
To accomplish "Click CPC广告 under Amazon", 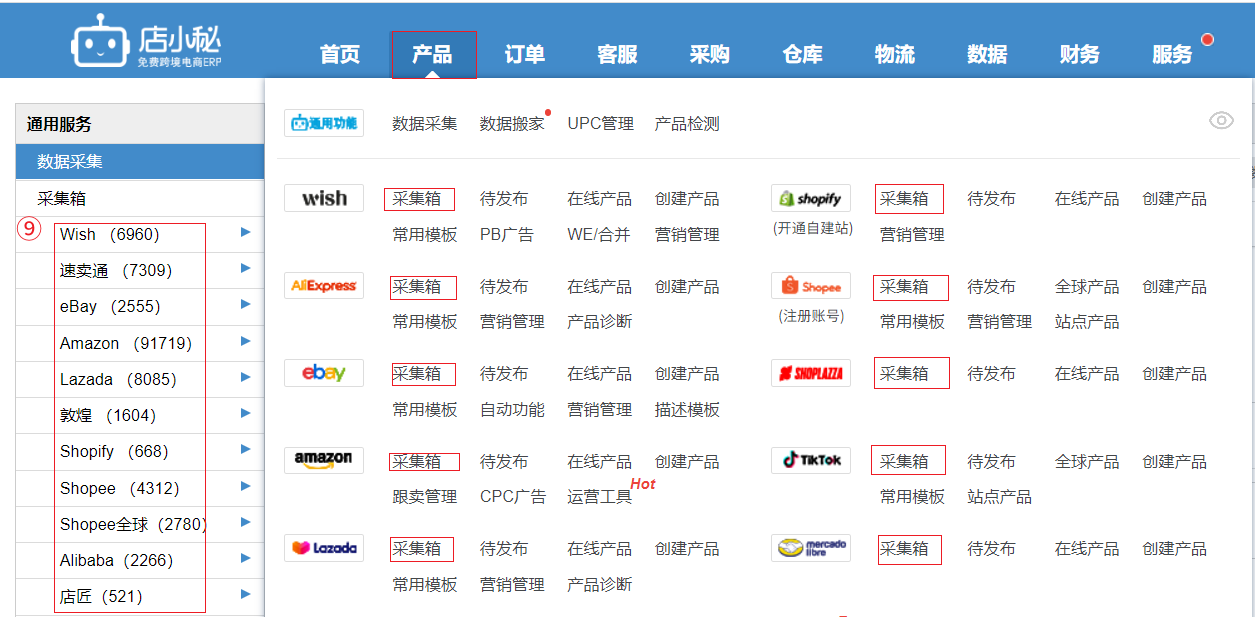I will [513, 497].
